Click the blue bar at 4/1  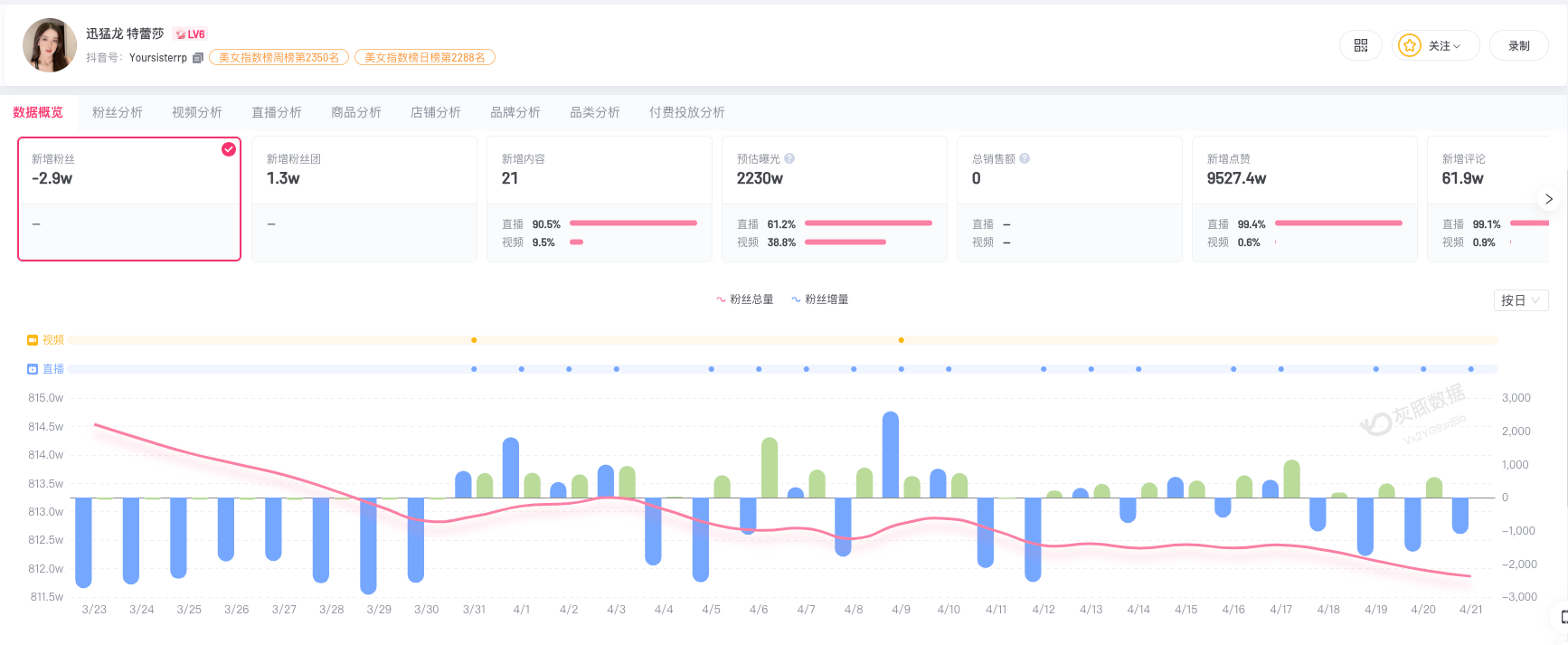coord(511,468)
